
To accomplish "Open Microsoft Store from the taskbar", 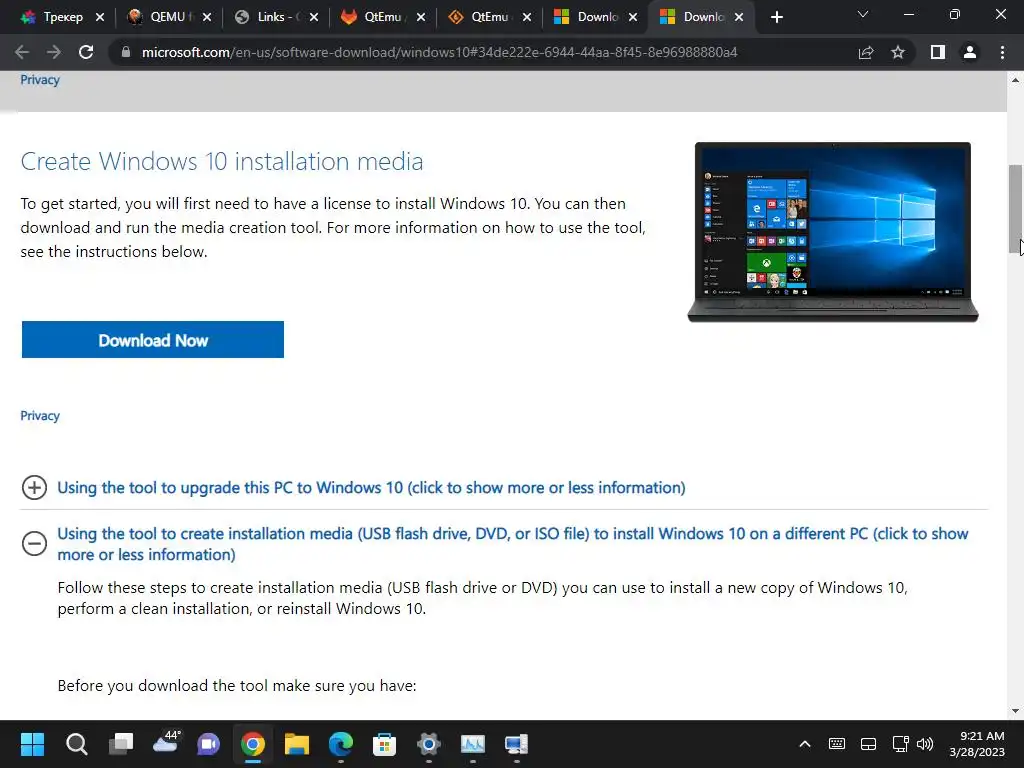I will point(385,744).
